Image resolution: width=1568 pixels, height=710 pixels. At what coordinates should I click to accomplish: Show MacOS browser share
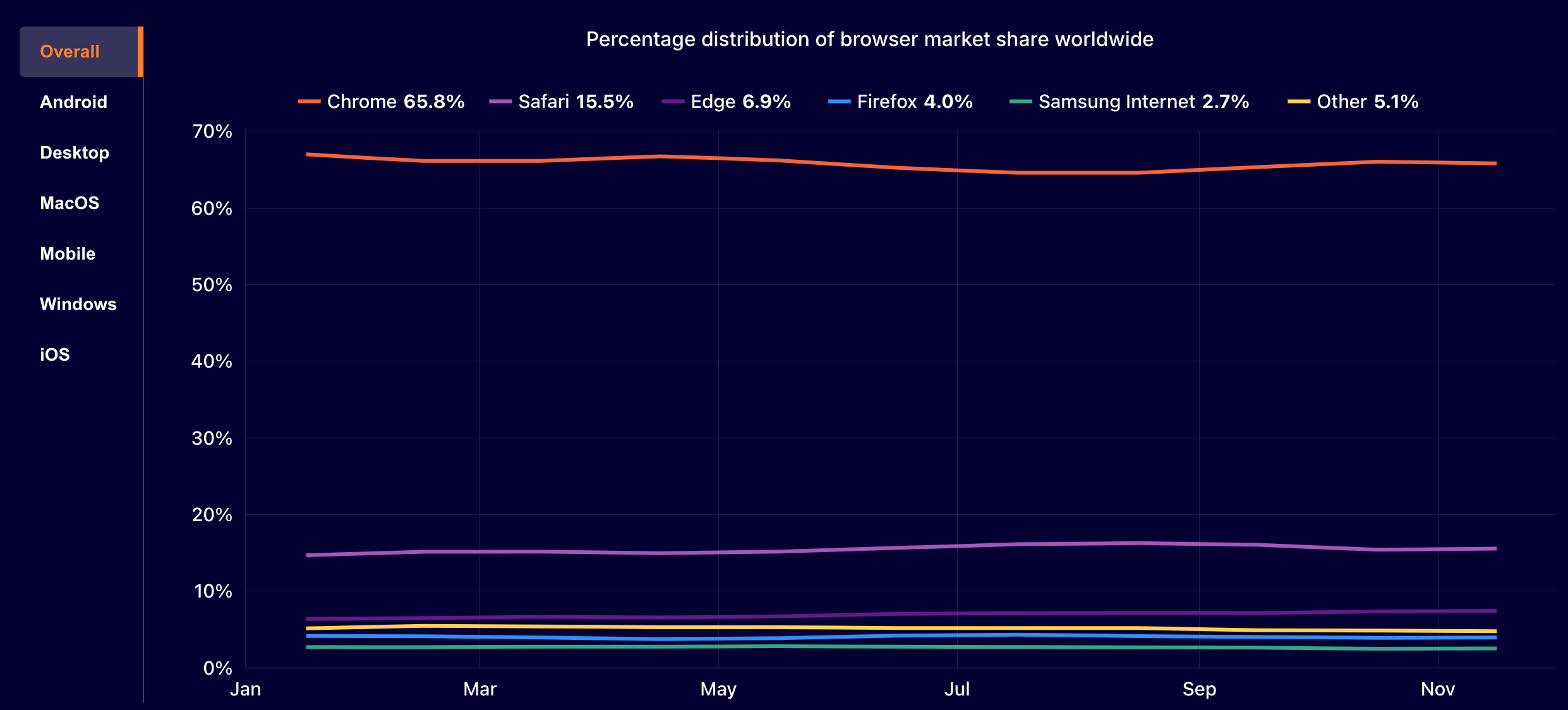coord(69,203)
